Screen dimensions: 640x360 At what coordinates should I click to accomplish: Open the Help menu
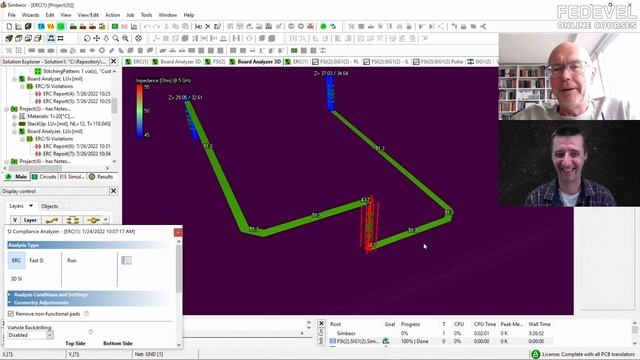189,15
